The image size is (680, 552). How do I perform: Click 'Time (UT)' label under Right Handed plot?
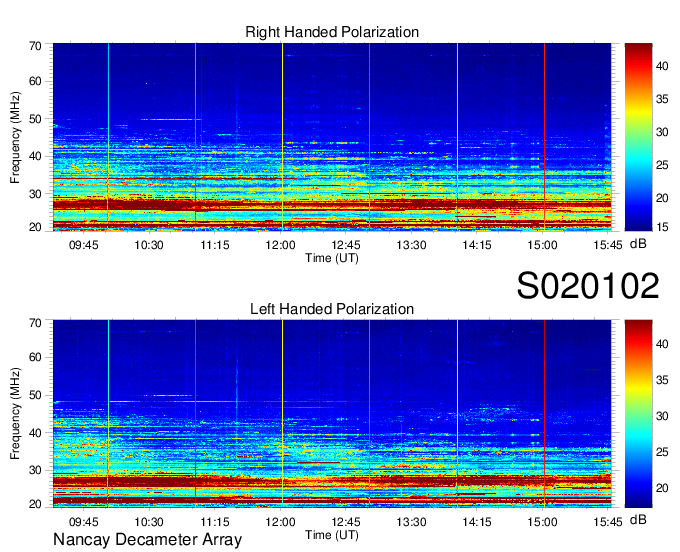click(x=332, y=258)
